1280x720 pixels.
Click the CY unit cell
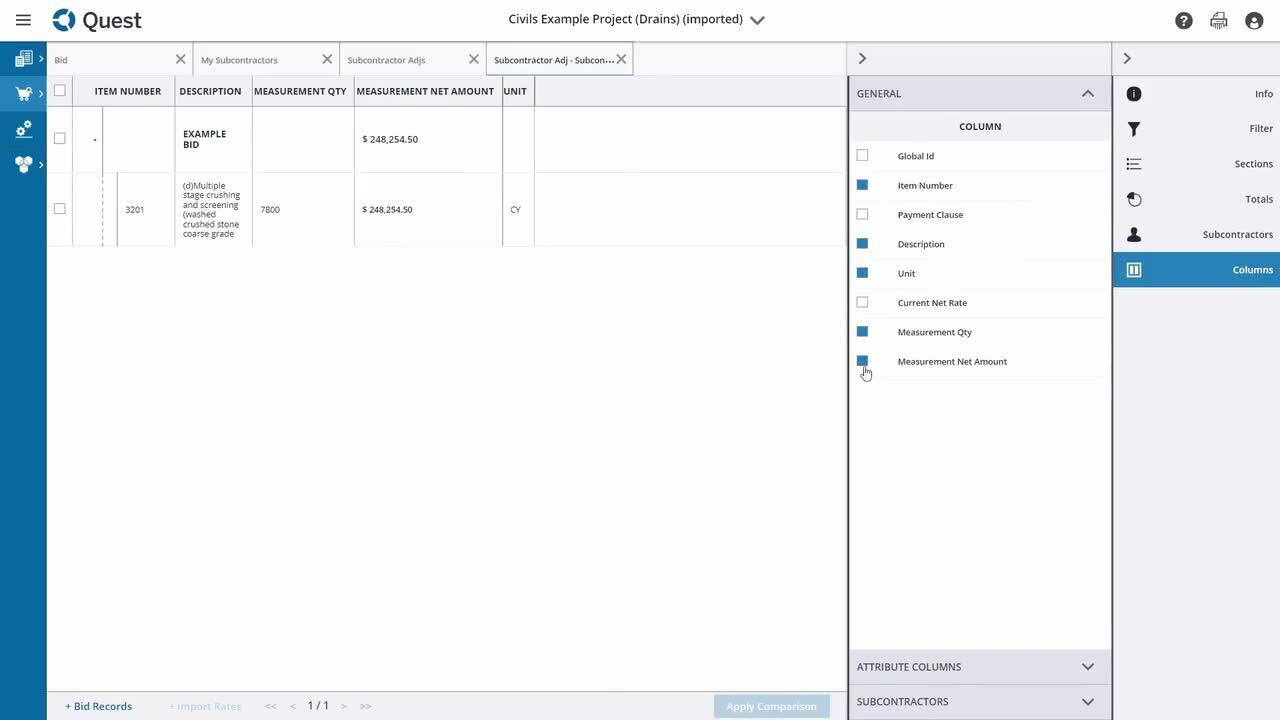tap(518, 210)
